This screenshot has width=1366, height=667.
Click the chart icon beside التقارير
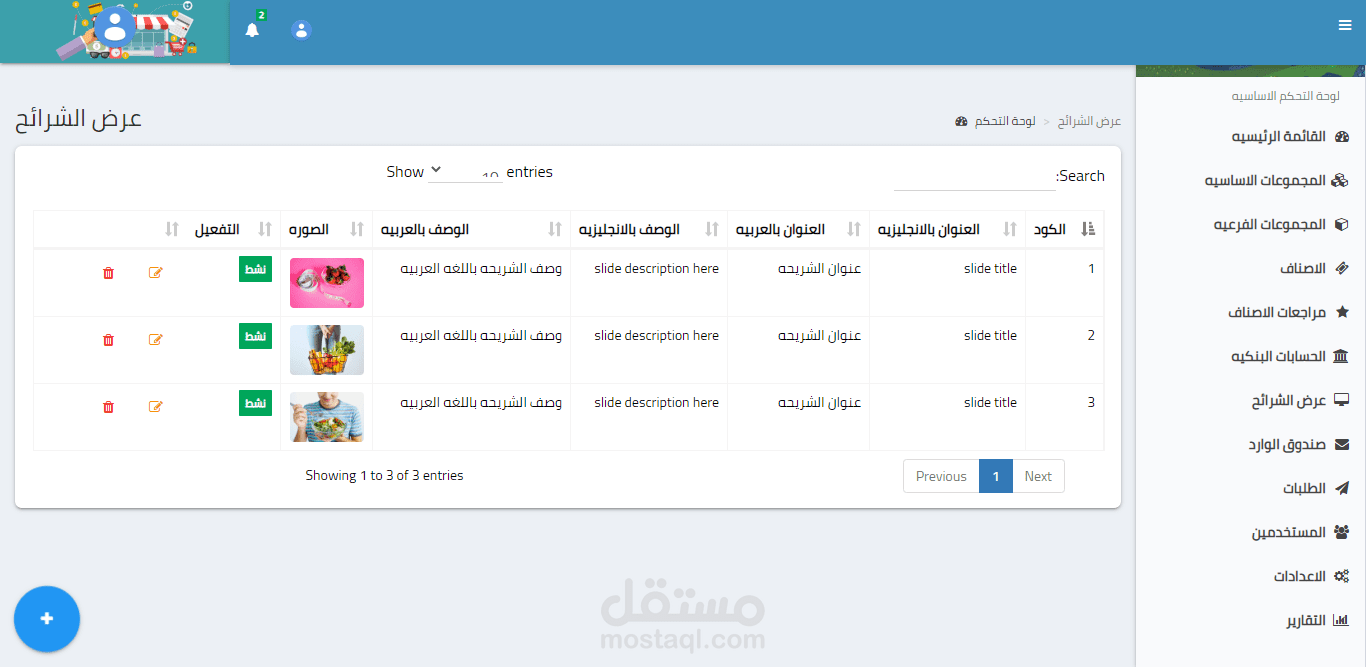pyautogui.click(x=1342, y=621)
